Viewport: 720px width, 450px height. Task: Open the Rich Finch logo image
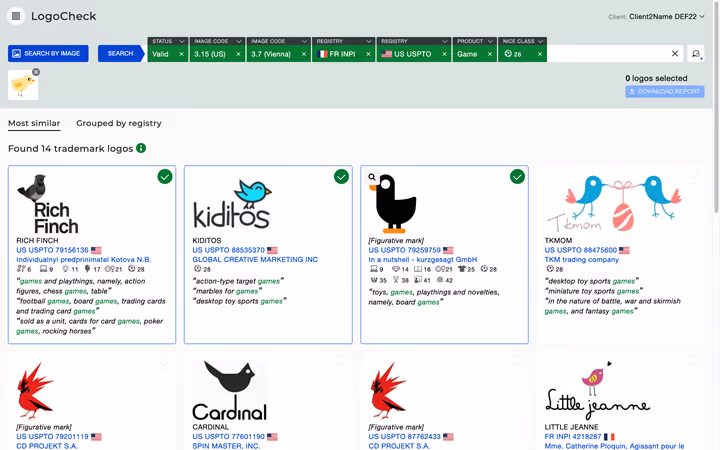pyautogui.click(x=48, y=204)
